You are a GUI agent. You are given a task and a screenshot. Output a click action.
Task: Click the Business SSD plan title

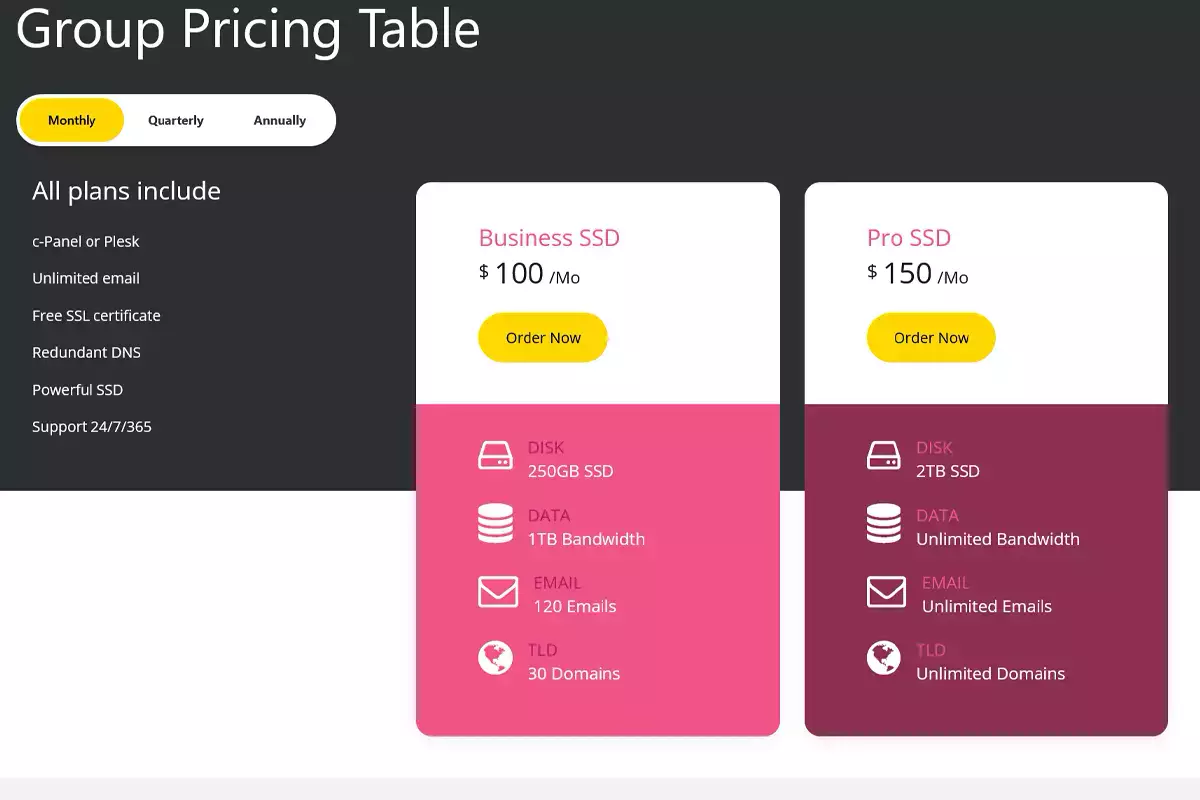point(549,238)
